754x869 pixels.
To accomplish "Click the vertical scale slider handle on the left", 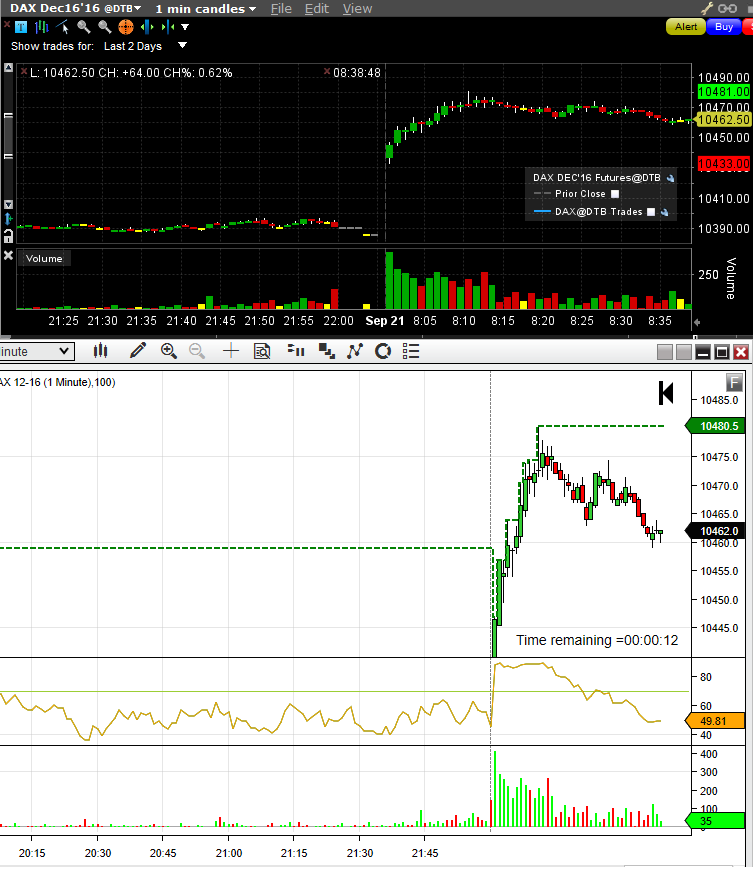I will pyautogui.click(x=8, y=136).
